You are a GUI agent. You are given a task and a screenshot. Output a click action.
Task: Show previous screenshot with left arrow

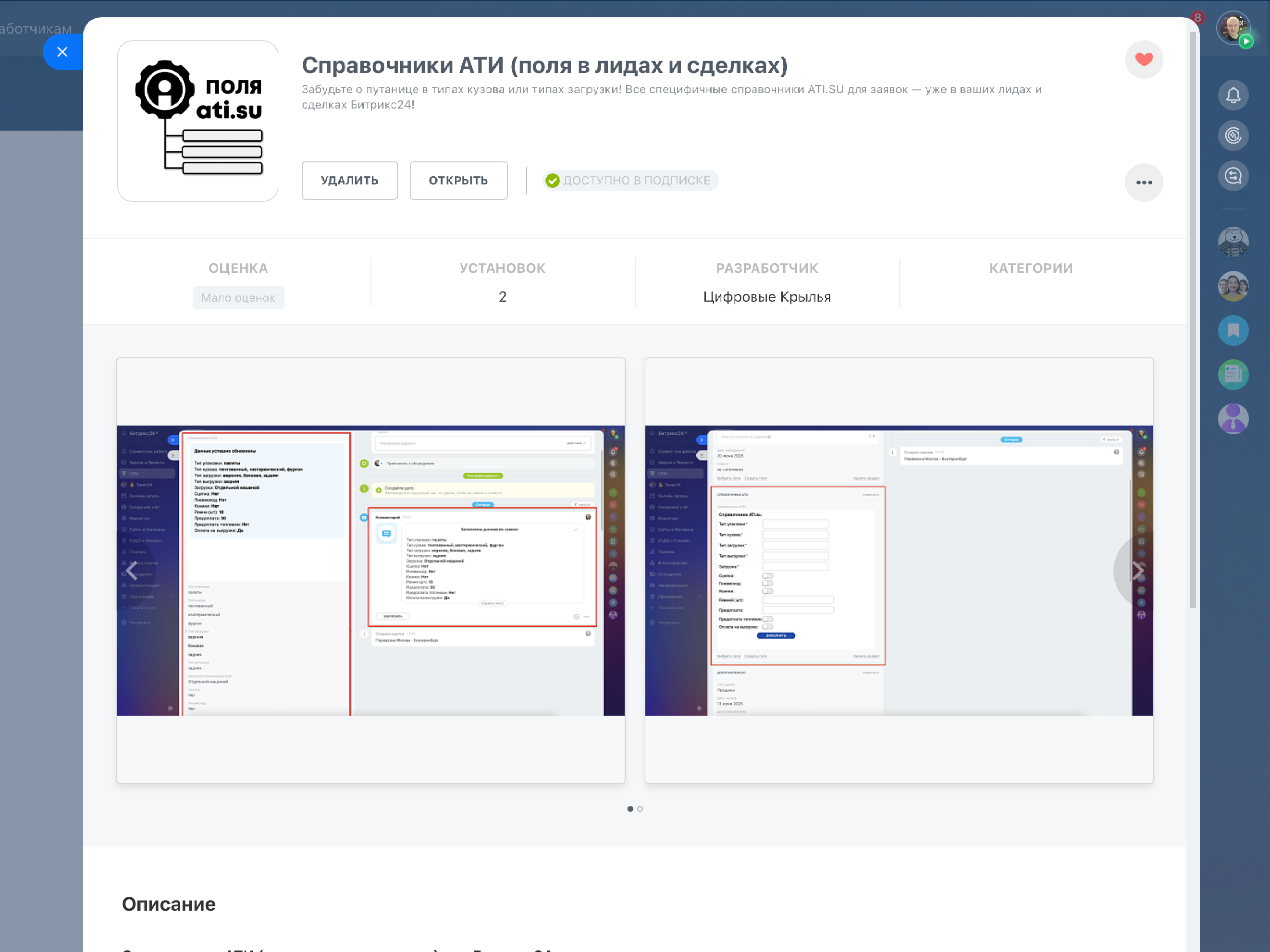(132, 571)
